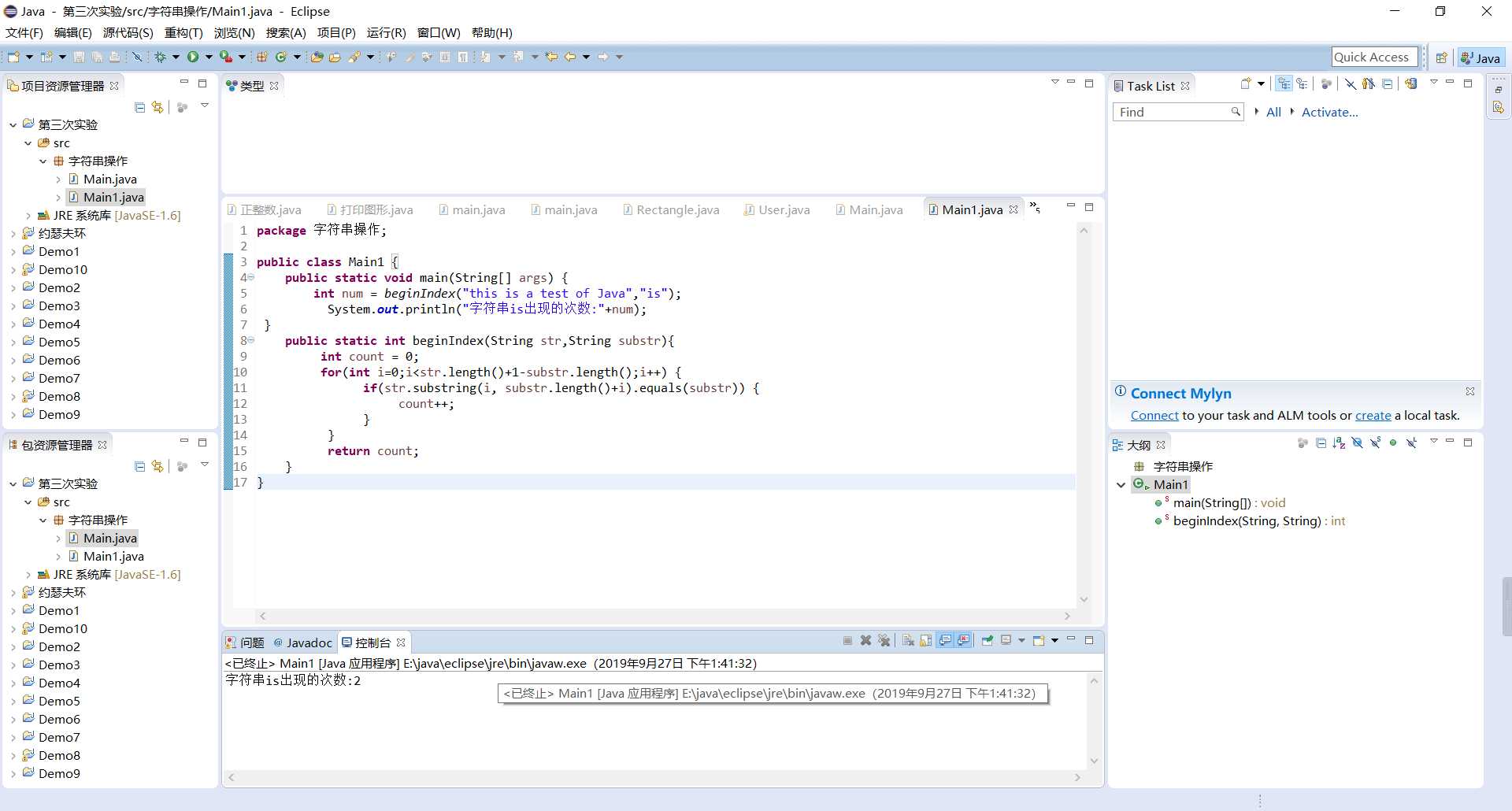Switch to the Javadoc tab
Image resolution: width=1512 pixels, height=811 pixels.
[302, 643]
